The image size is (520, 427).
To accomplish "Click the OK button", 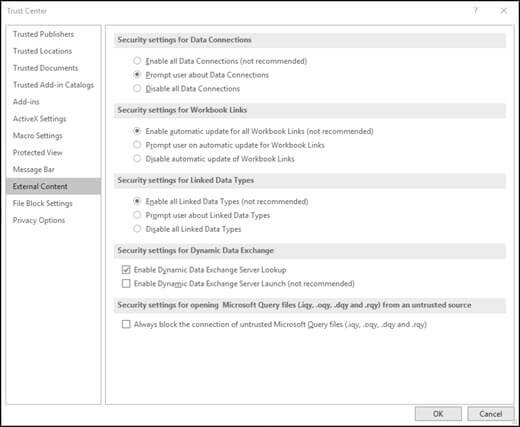I will coord(438,414).
